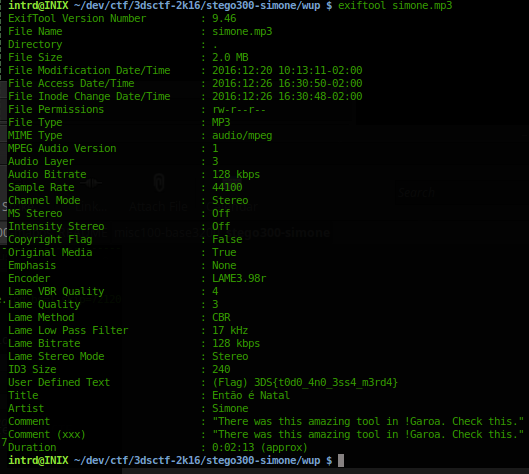The height and width of the screenshot is (474, 529).
Task: Select the ExifTool version number 9.46
Action: (224, 18)
